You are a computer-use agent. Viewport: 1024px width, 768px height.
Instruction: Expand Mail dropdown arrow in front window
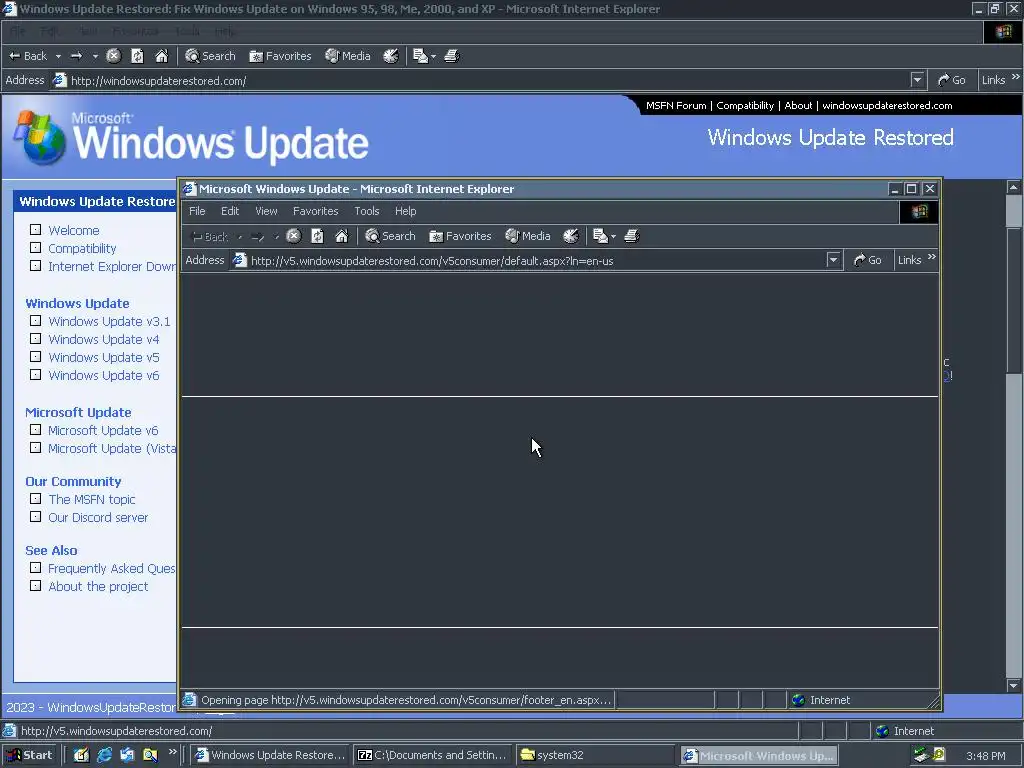614,237
